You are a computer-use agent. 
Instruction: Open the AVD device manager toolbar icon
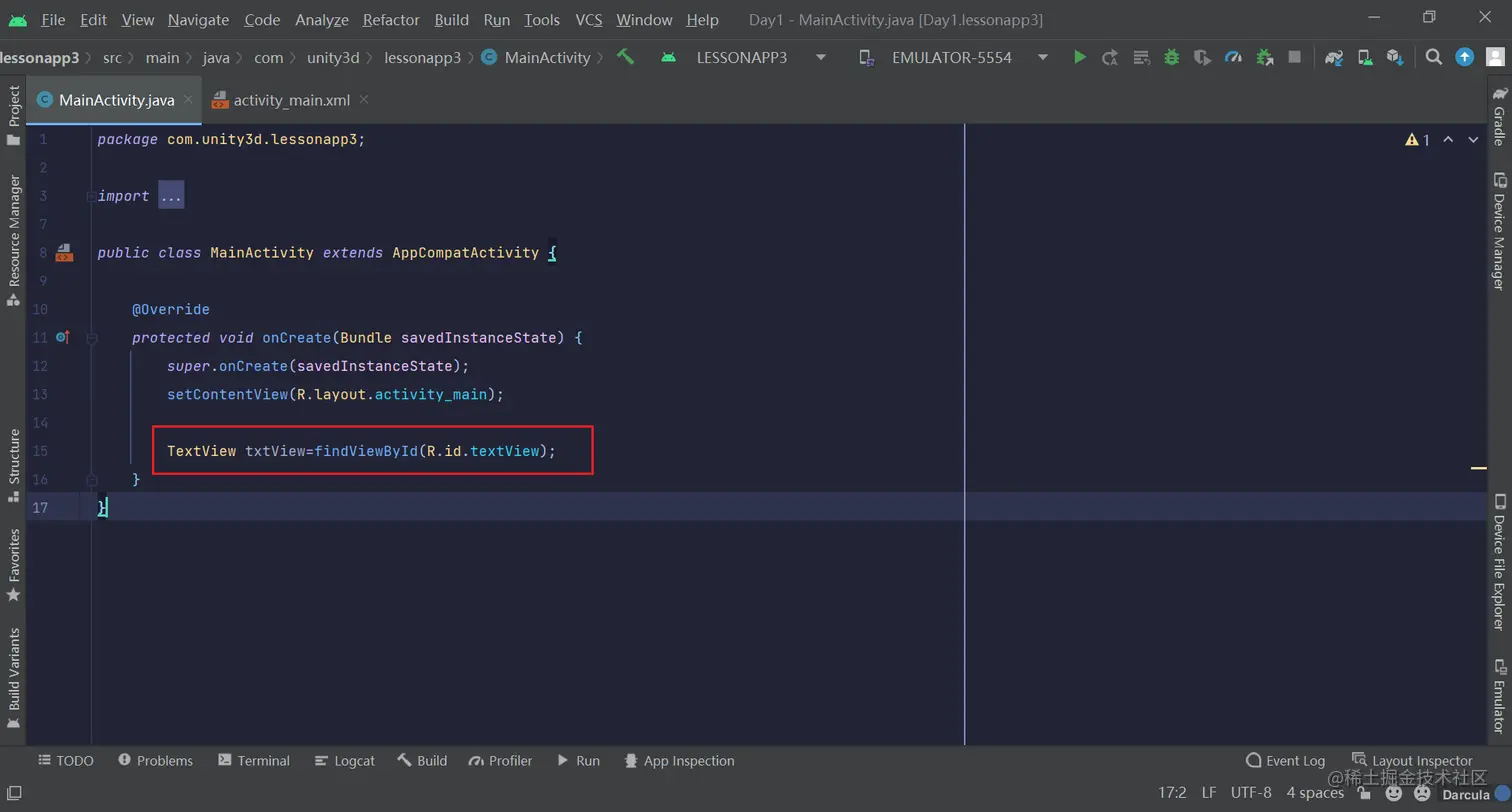pyautogui.click(x=1364, y=57)
